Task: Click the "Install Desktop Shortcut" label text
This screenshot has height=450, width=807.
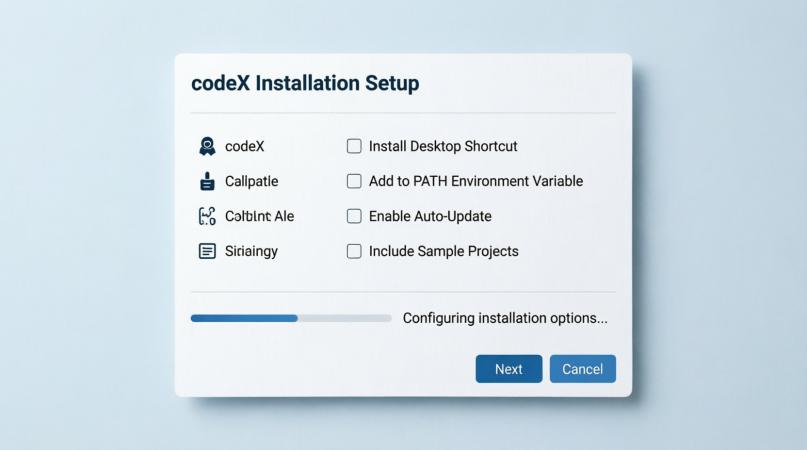Action: coord(443,146)
